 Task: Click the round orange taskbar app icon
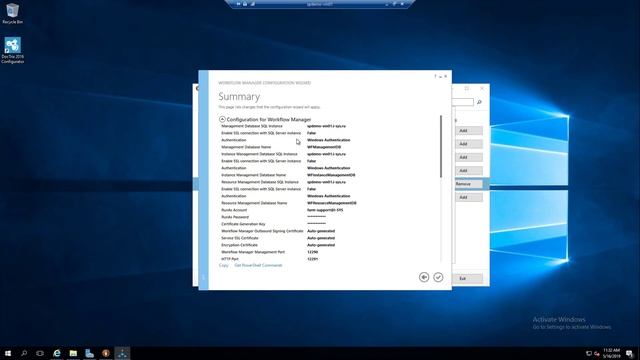click(x=106, y=353)
